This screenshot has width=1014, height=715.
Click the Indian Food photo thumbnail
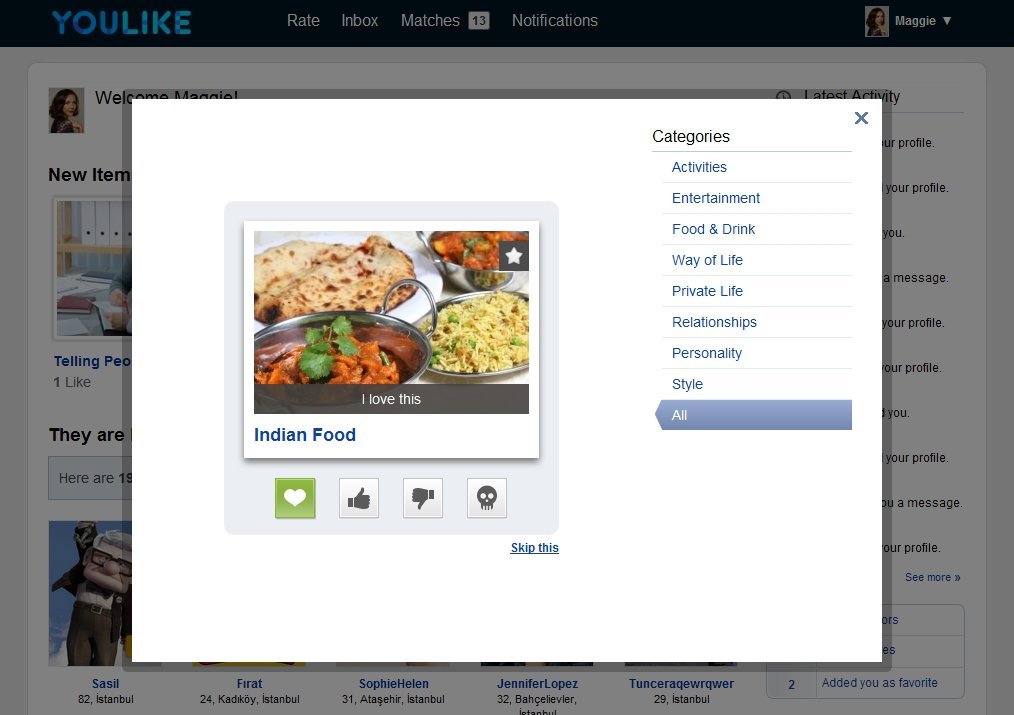click(x=391, y=308)
